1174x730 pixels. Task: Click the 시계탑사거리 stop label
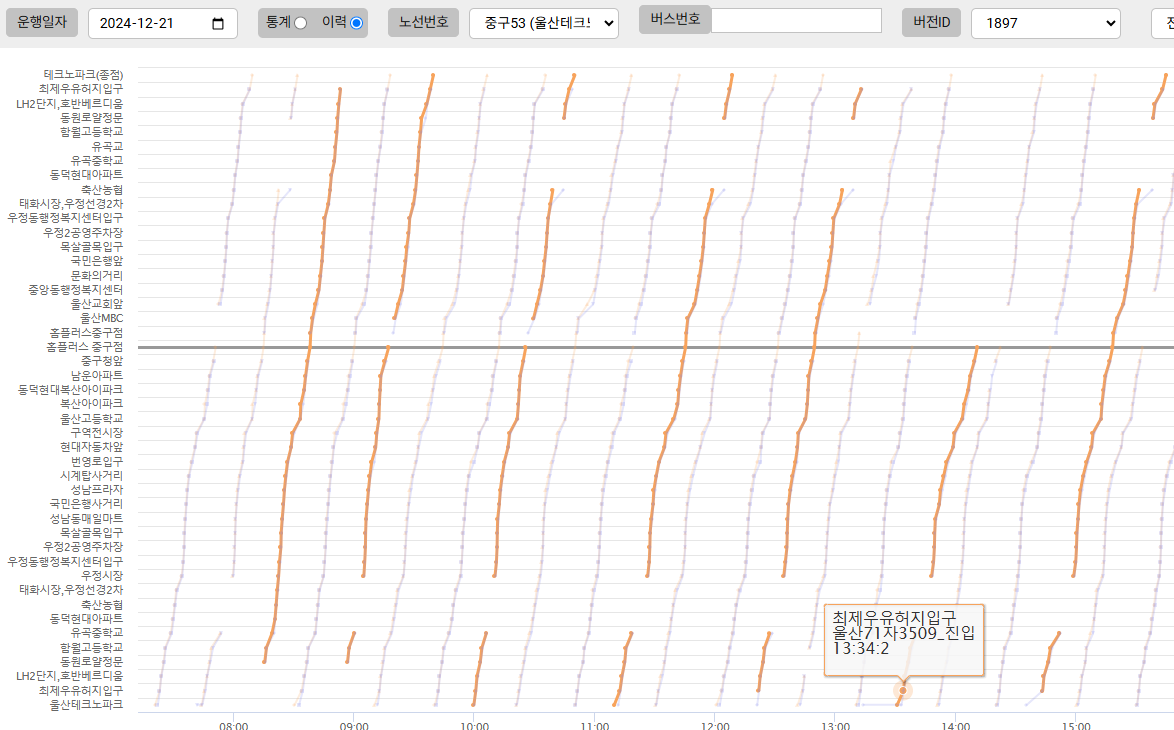(91, 476)
